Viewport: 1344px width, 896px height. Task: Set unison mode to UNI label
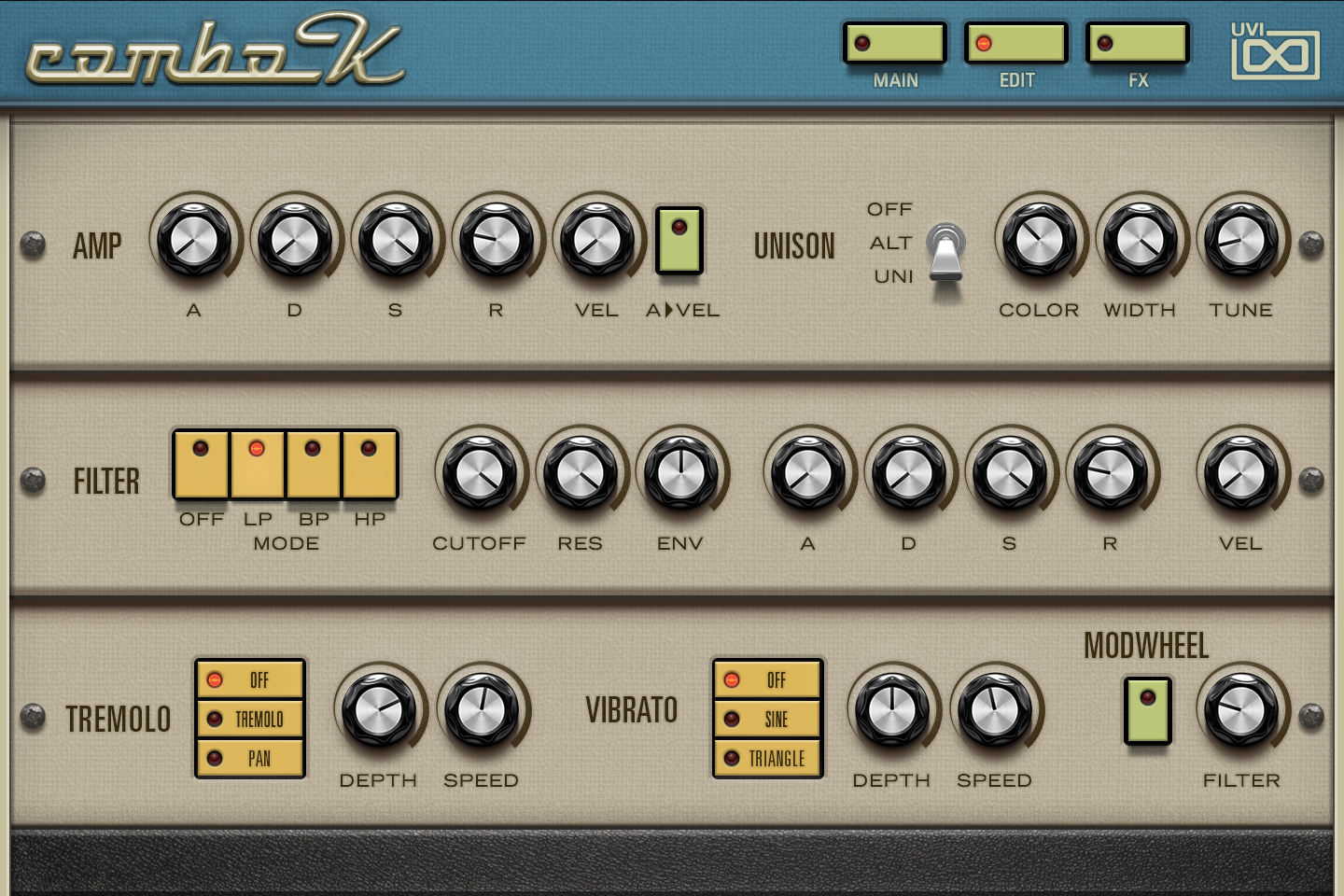coord(893,276)
